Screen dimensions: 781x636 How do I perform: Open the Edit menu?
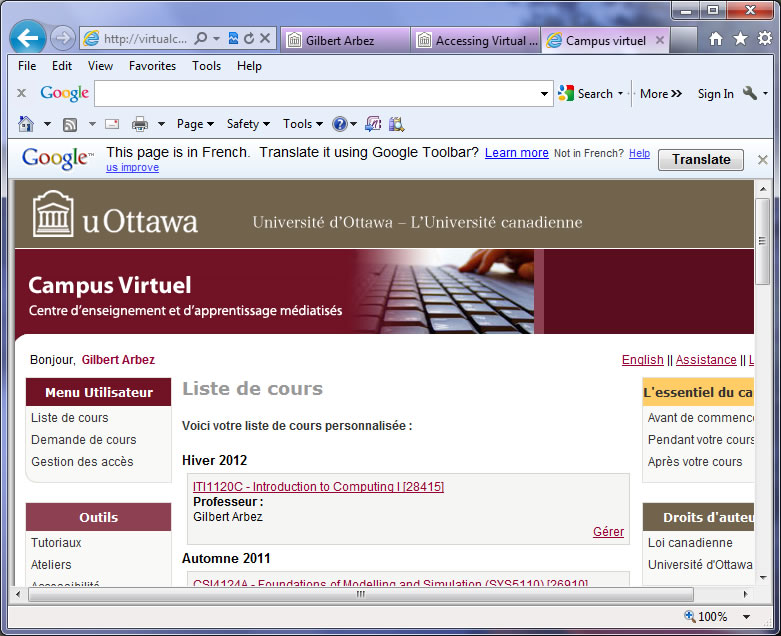[62, 66]
